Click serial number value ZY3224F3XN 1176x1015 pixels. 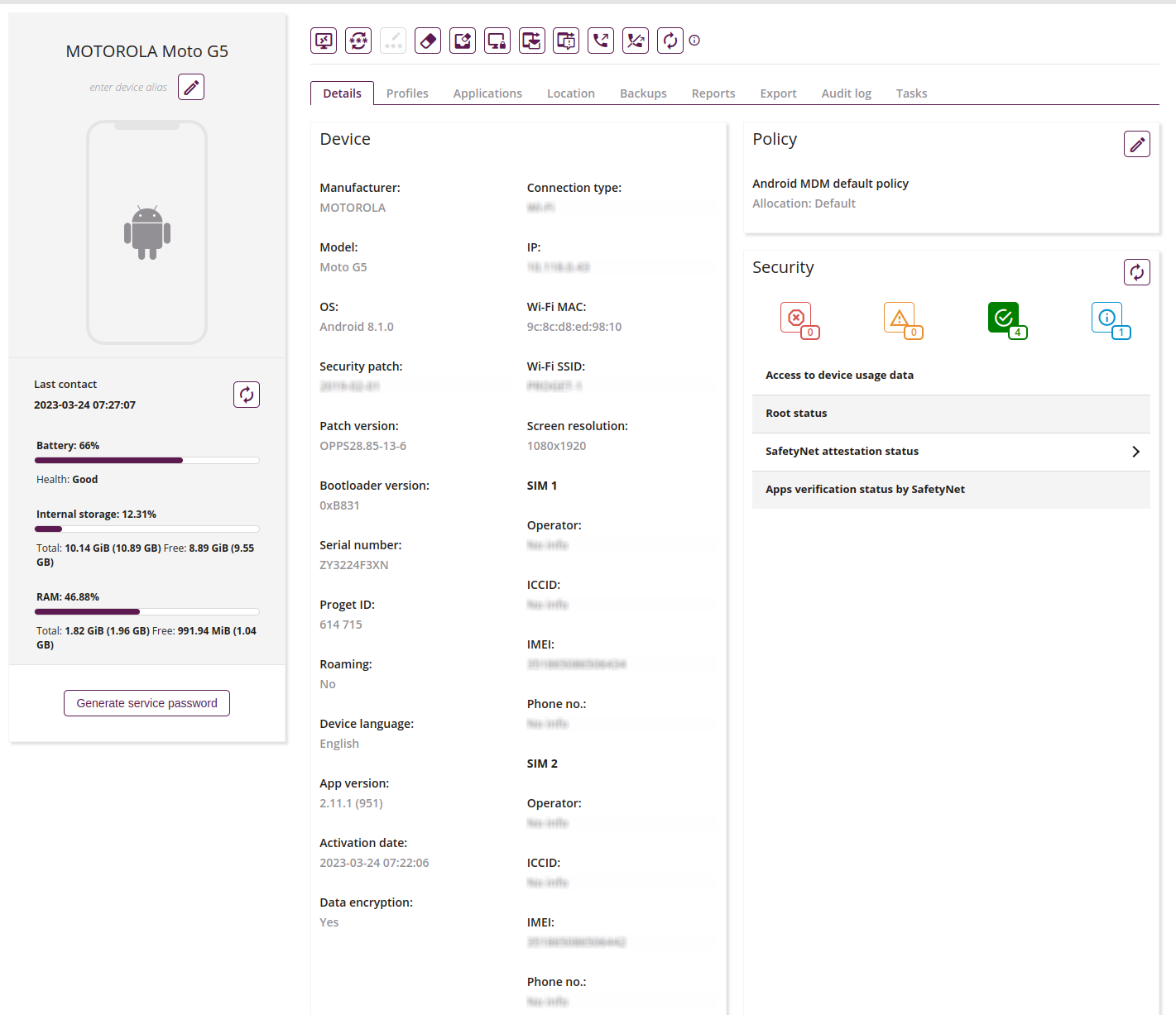click(x=354, y=565)
